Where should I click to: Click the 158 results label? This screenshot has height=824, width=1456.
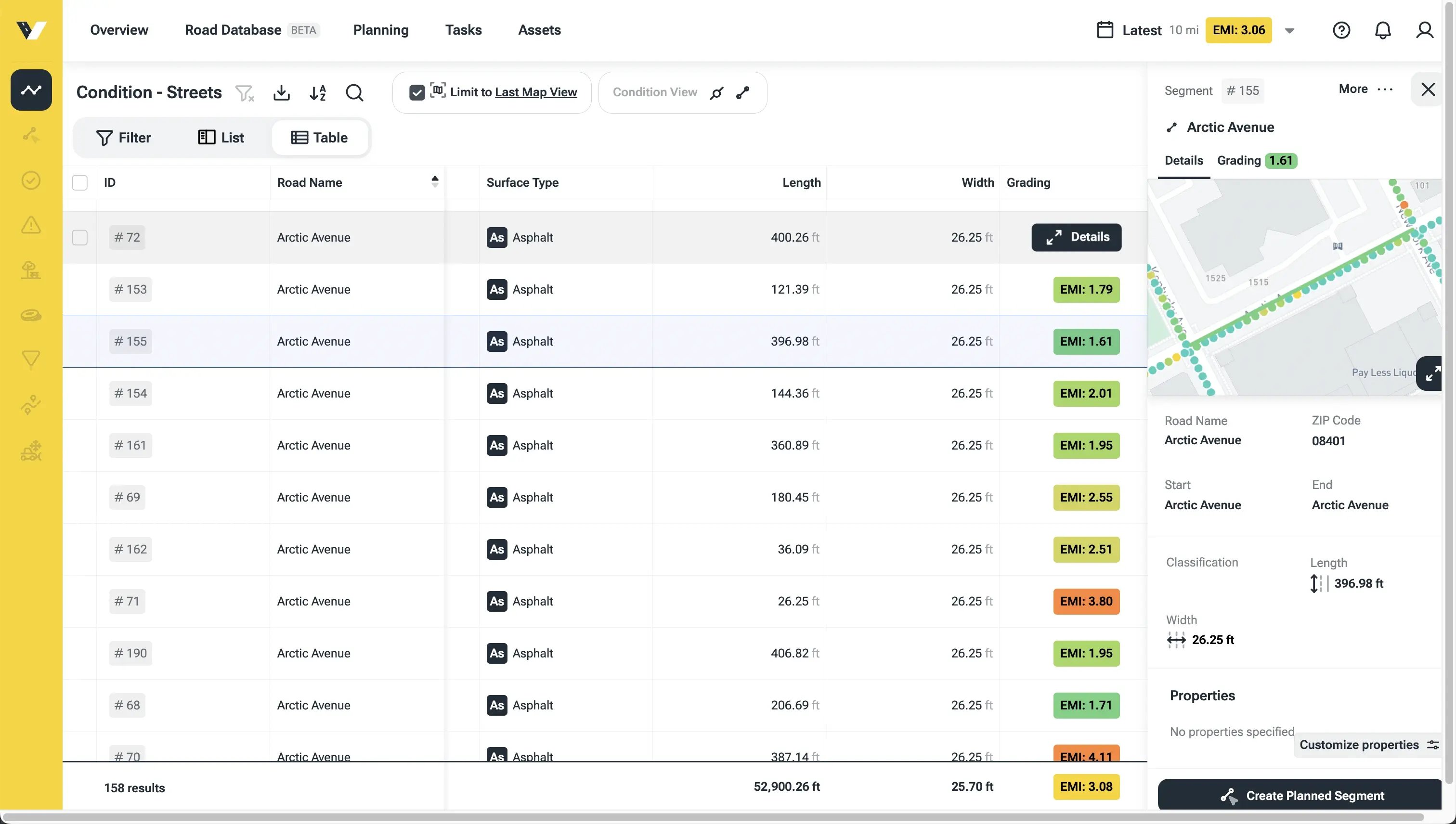coord(134,788)
